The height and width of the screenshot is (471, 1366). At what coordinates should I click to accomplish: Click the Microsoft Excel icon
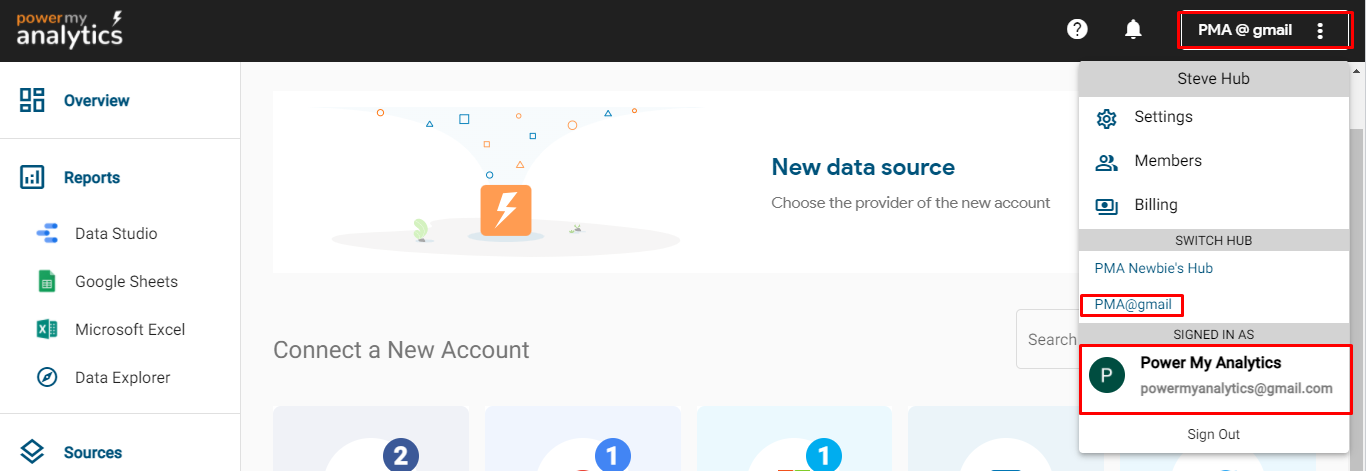point(47,330)
